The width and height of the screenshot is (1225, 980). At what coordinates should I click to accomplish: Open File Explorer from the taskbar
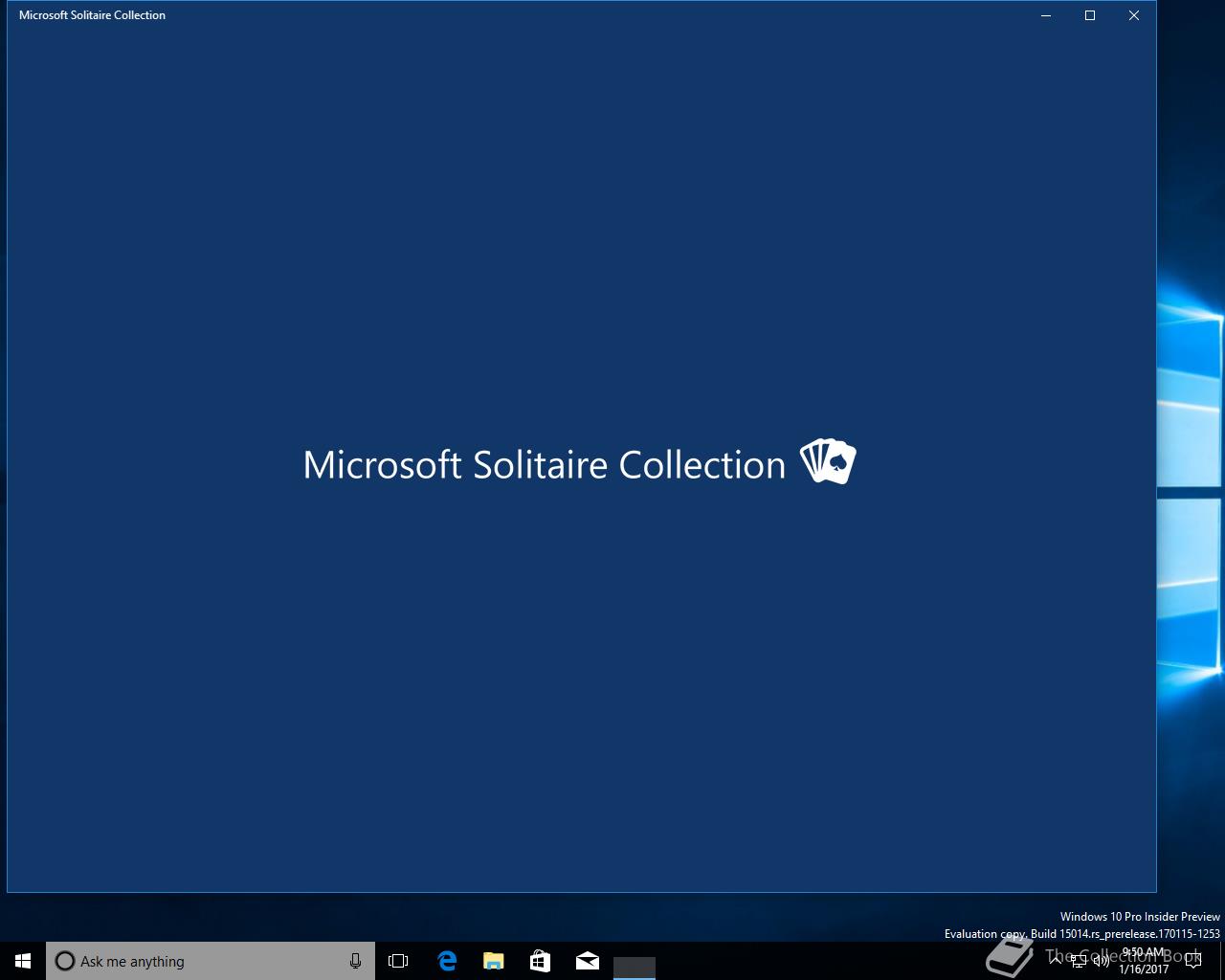(493, 961)
